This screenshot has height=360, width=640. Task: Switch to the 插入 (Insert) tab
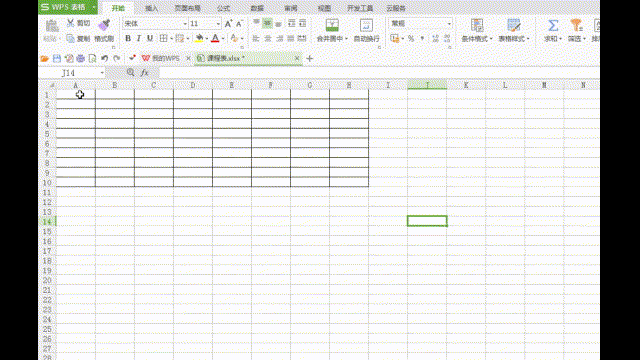click(151, 8)
